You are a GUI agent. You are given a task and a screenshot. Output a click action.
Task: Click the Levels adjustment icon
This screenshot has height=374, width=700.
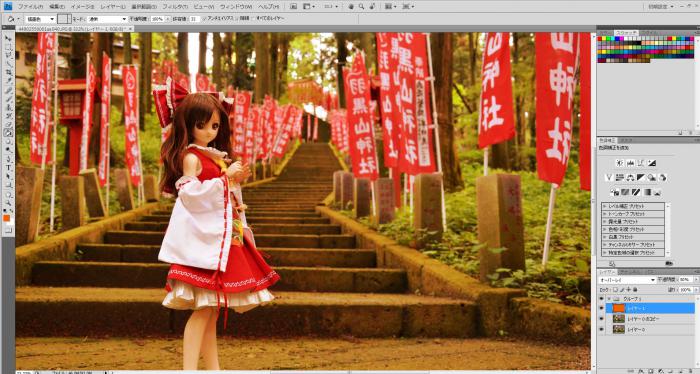coord(630,163)
